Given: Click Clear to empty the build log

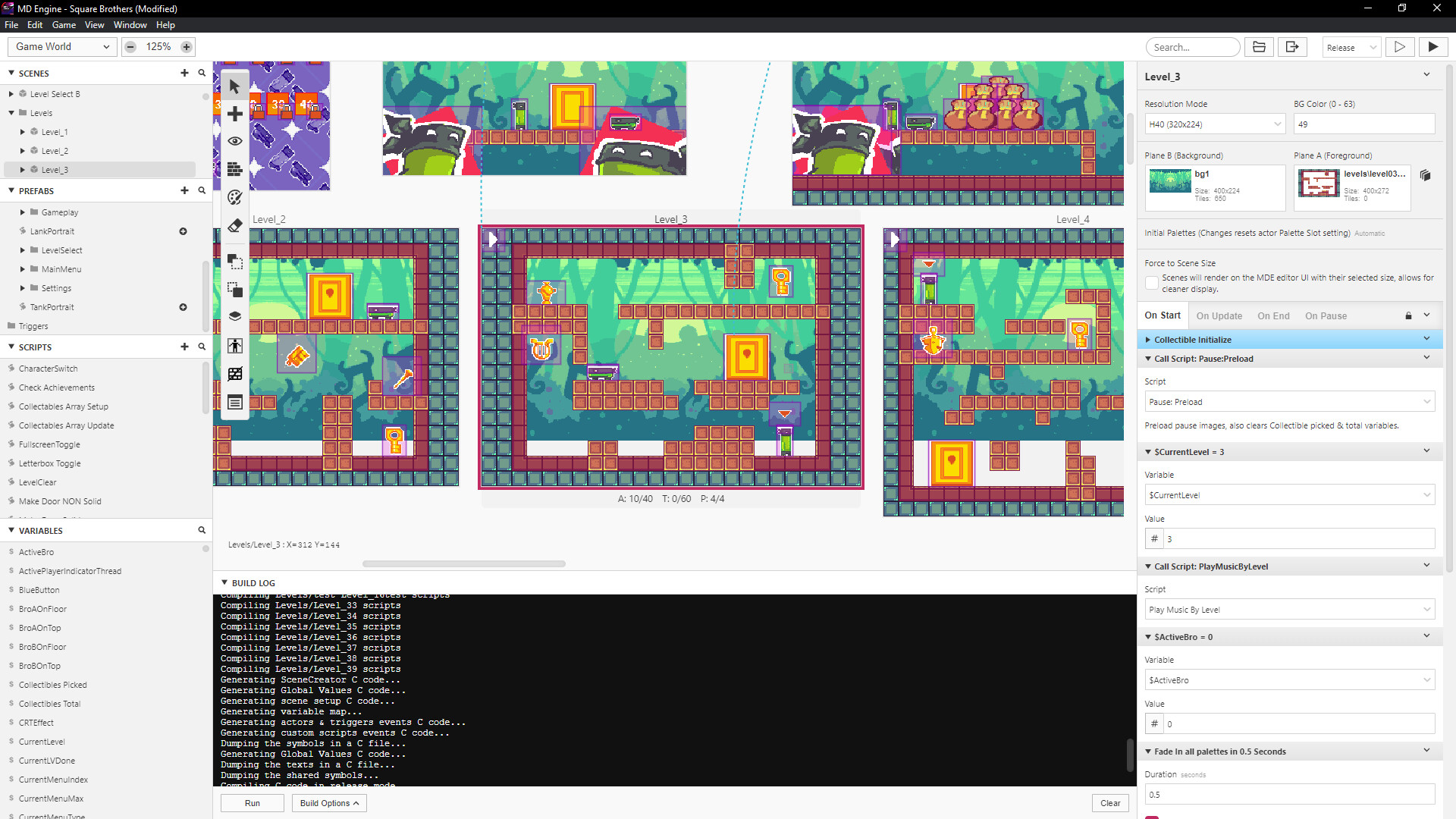Looking at the screenshot, I should (1109, 802).
